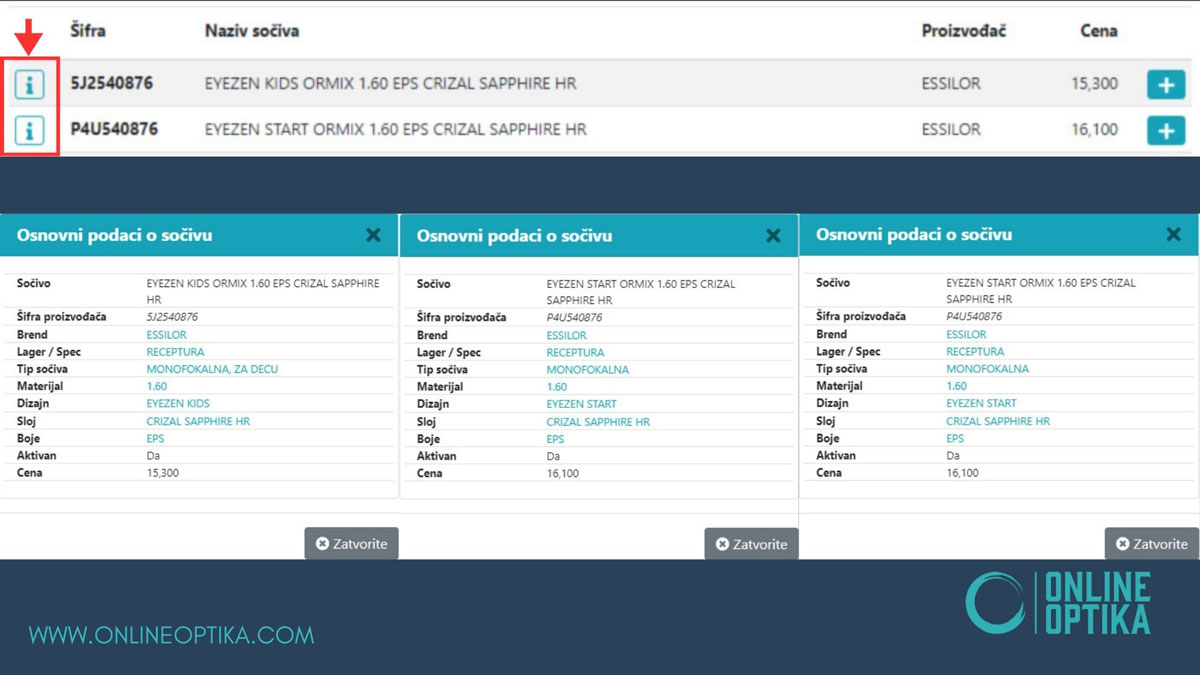Image resolution: width=1200 pixels, height=675 pixels.
Task: Open the MONOFOKALNA, ZA DECU lens type link
Action: [212, 369]
